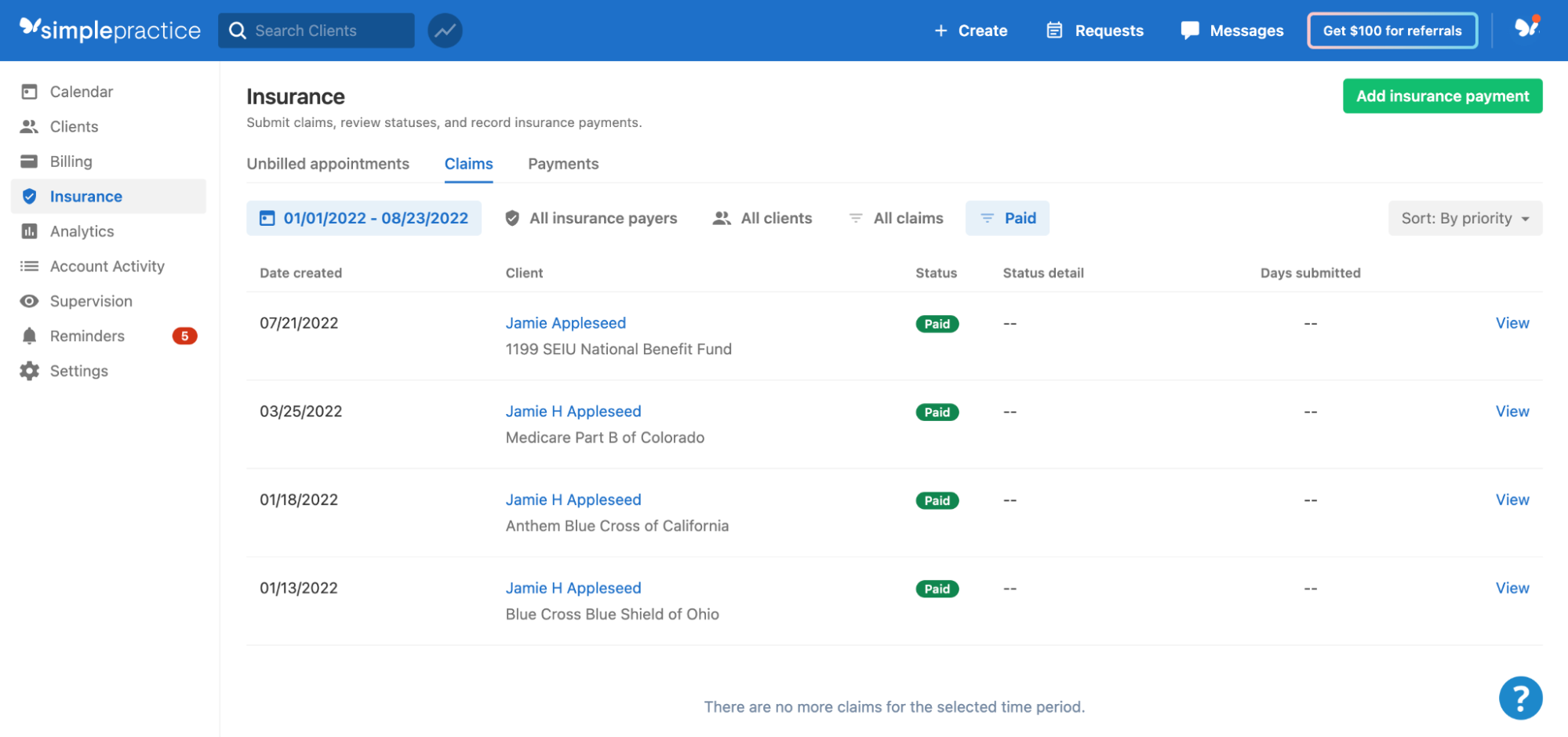The image size is (1568, 737).
Task: Open the All insurance payers filter
Action: [591, 218]
